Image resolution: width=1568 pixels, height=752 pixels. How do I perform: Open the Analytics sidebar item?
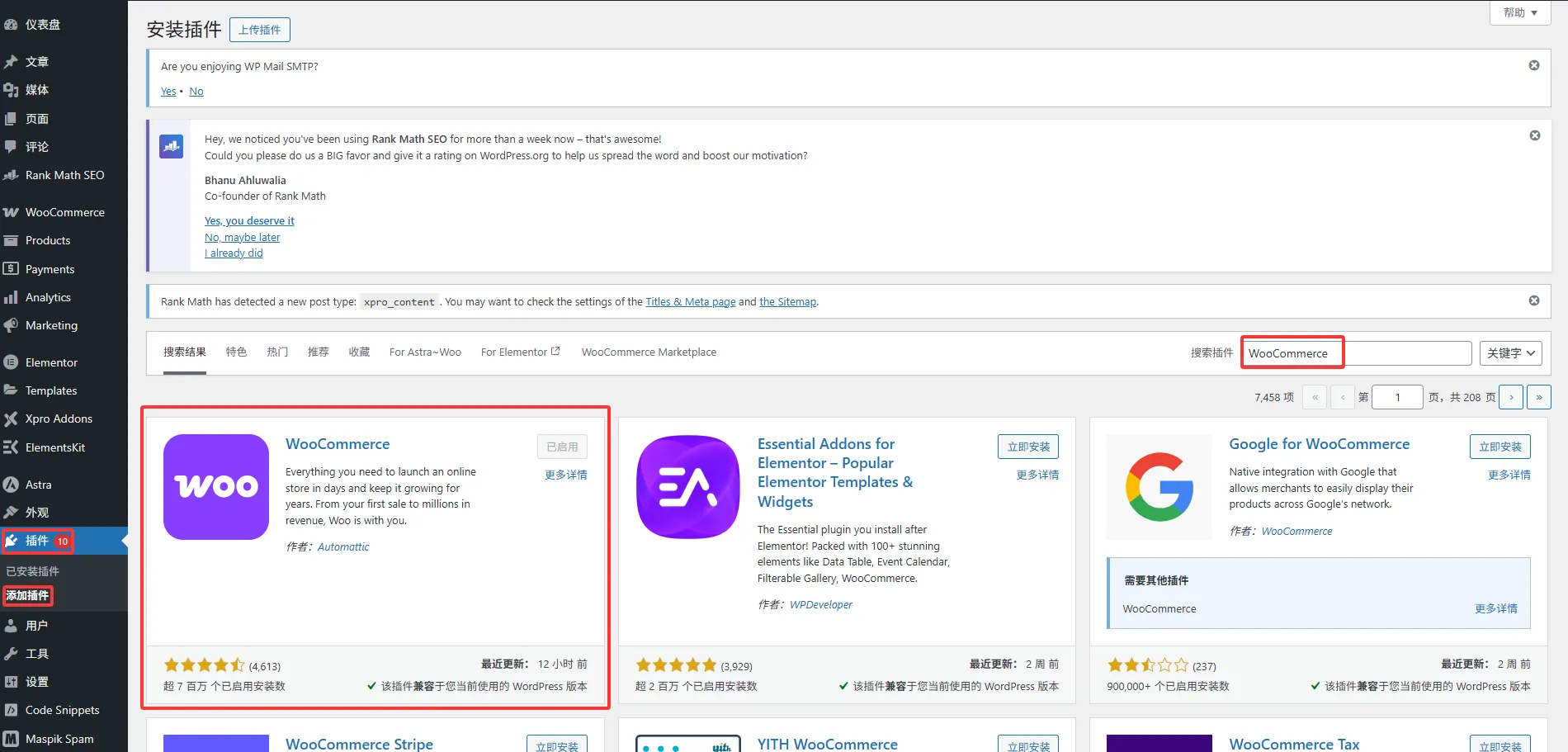click(x=48, y=297)
